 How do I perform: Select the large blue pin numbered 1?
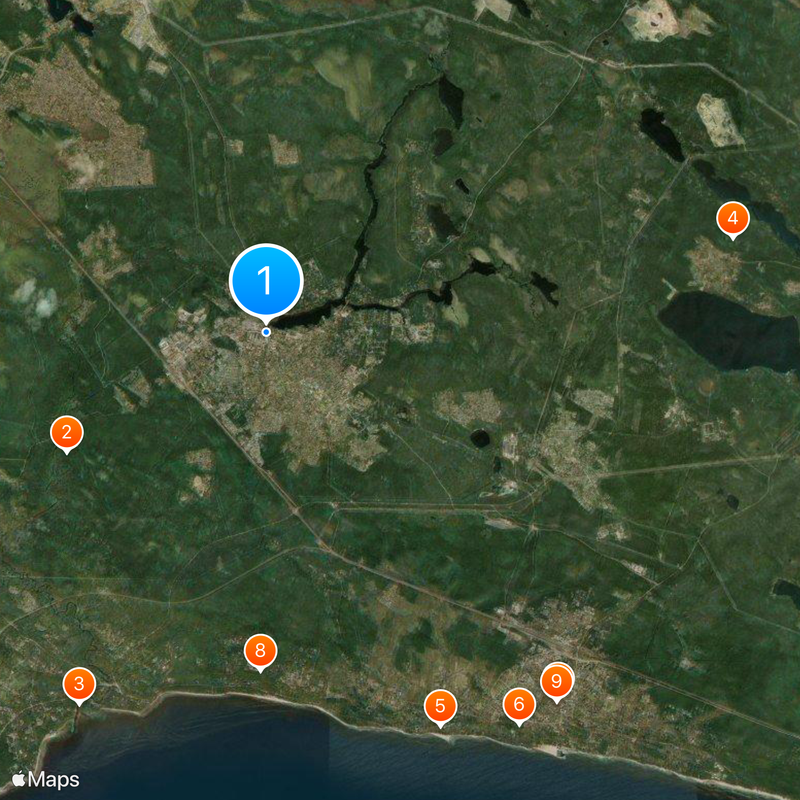pyautogui.click(x=266, y=281)
